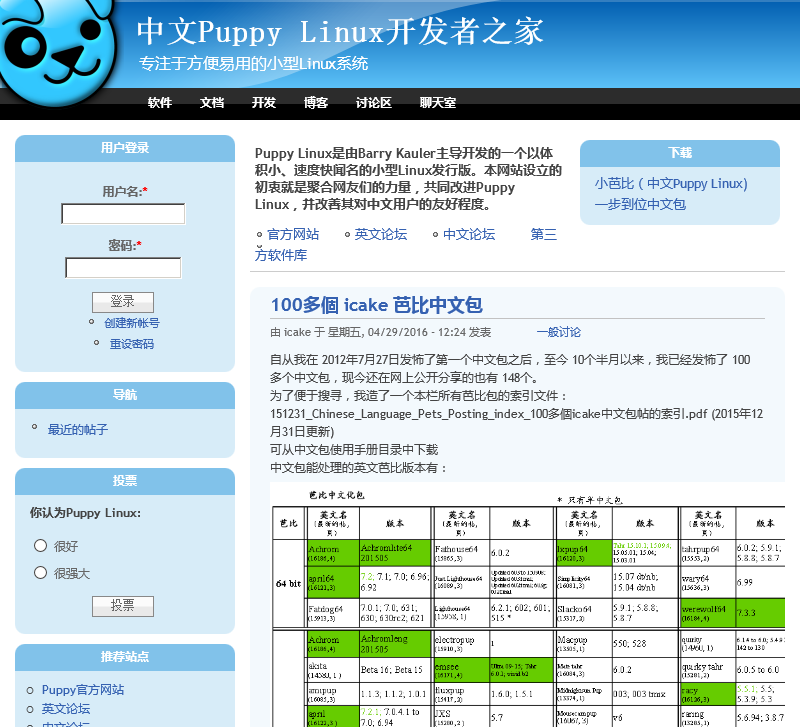The height and width of the screenshot is (727, 800).
Task: Click the 64 bit row label
Action: tap(289, 583)
